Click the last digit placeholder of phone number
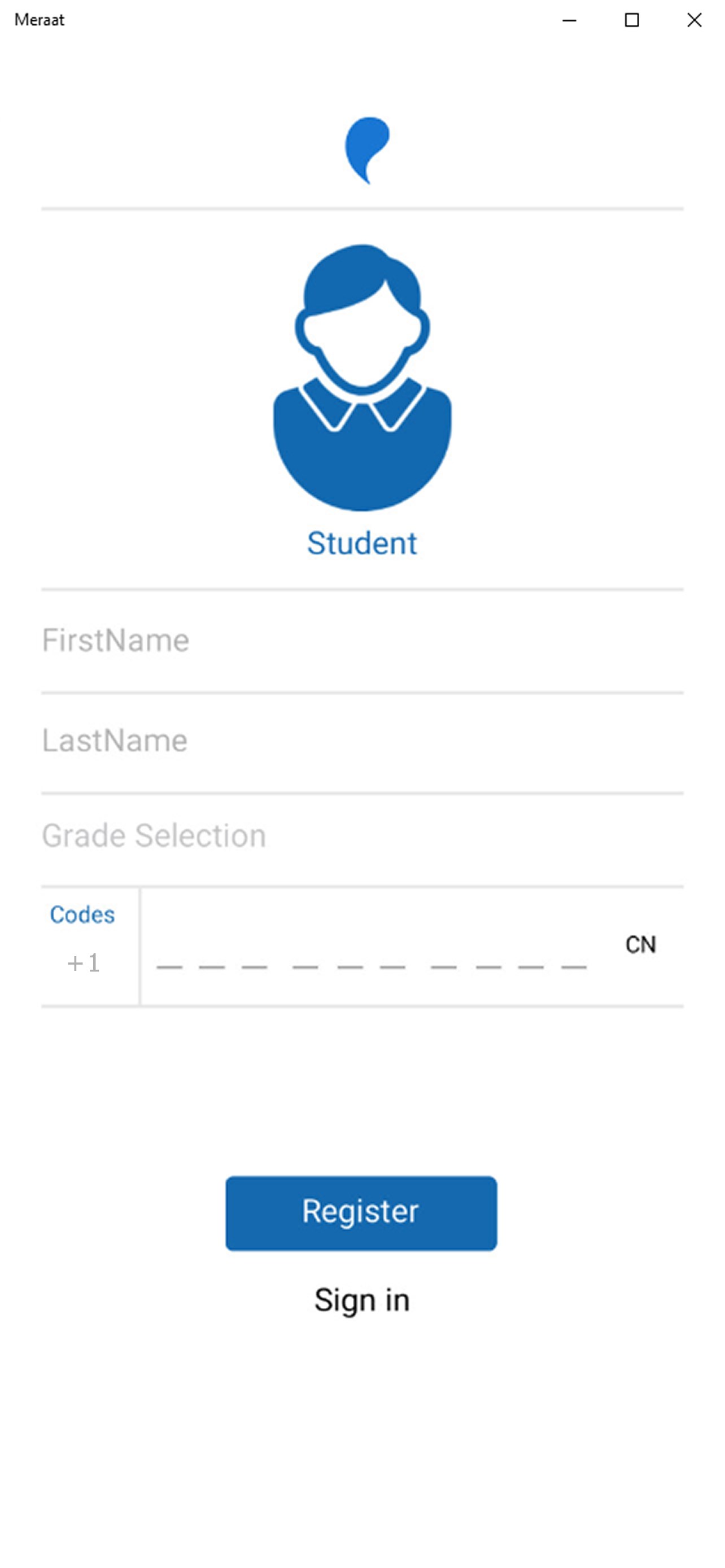This screenshot has width=725, height=1568. tap(574, 965)
